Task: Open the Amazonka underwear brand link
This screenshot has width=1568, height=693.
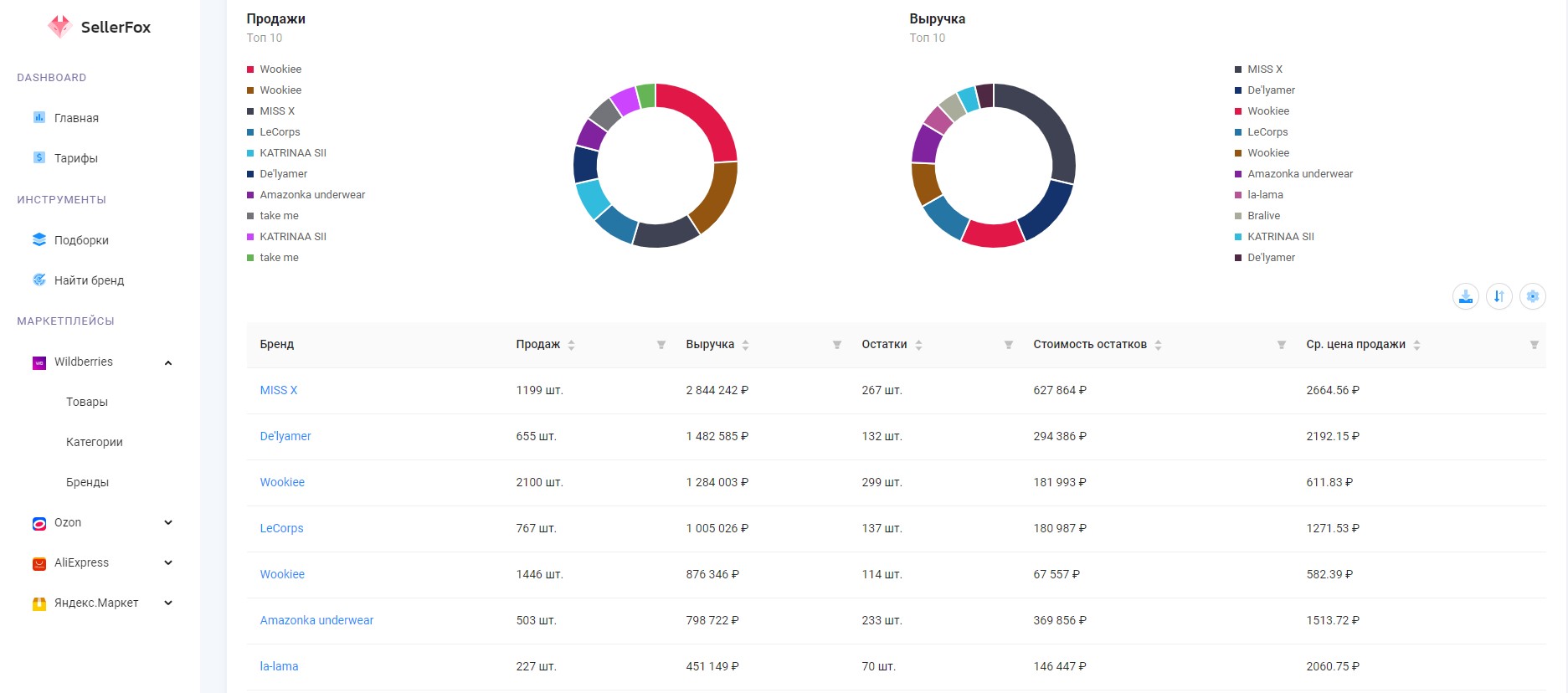Action: coord(316,620)
